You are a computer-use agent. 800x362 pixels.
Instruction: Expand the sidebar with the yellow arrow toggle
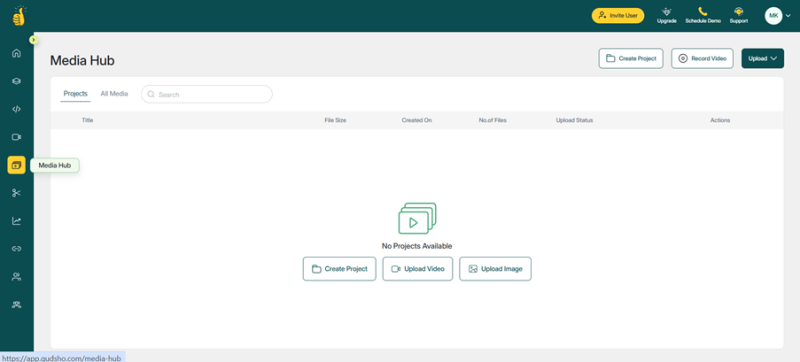(33, 40)
